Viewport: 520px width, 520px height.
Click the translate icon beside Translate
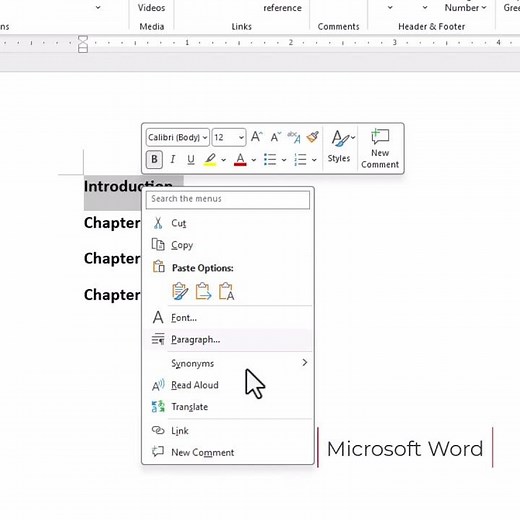[x=158, y=407]
